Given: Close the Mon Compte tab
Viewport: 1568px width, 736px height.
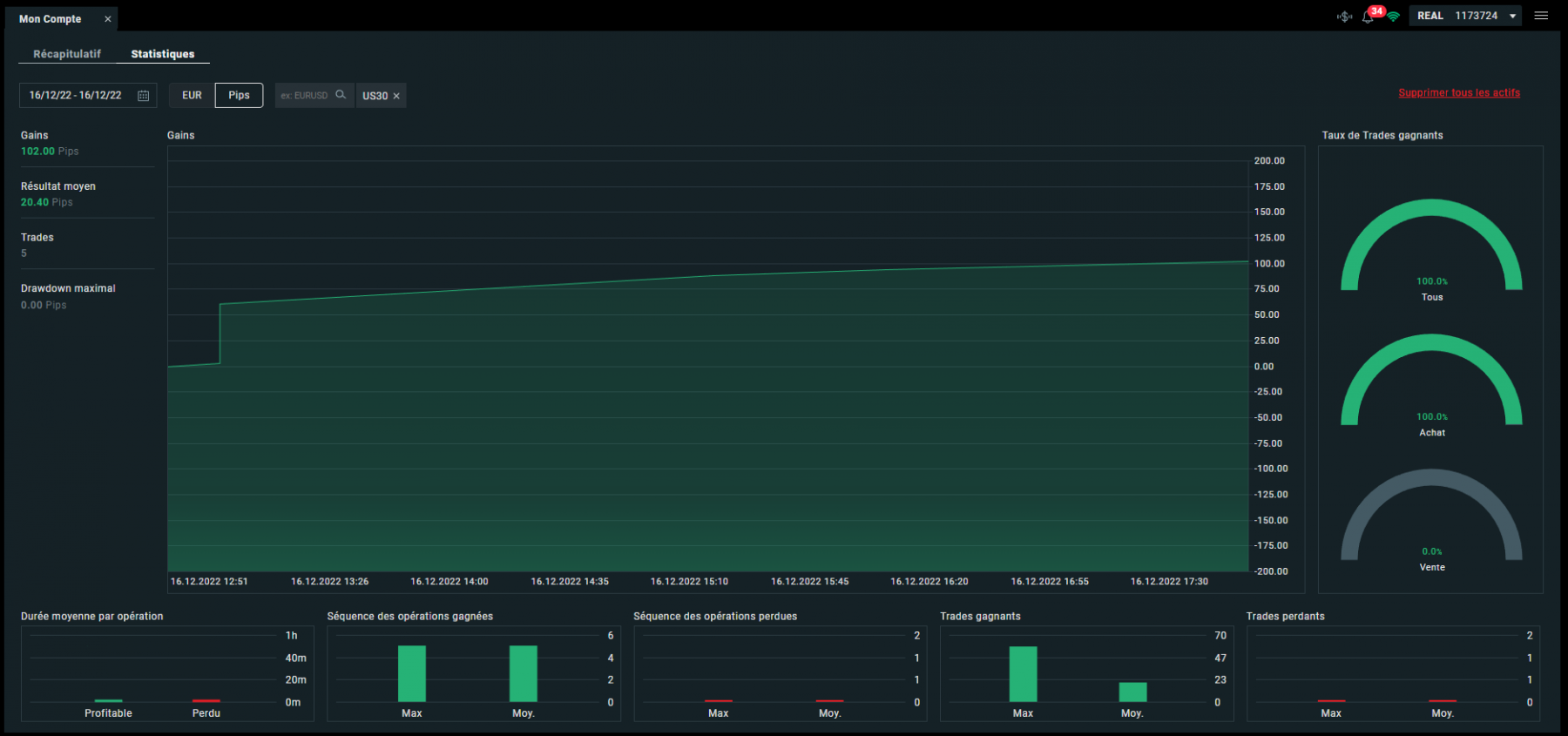Looking at the screenshot, I should (x=108, y=19).
